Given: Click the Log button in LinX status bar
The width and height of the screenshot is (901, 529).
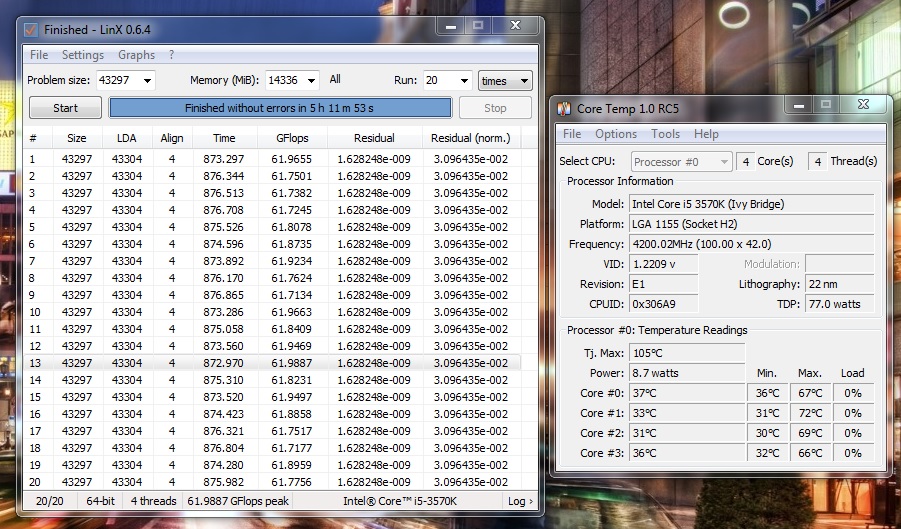Looking at the screenshot, I should coord(519,501).
